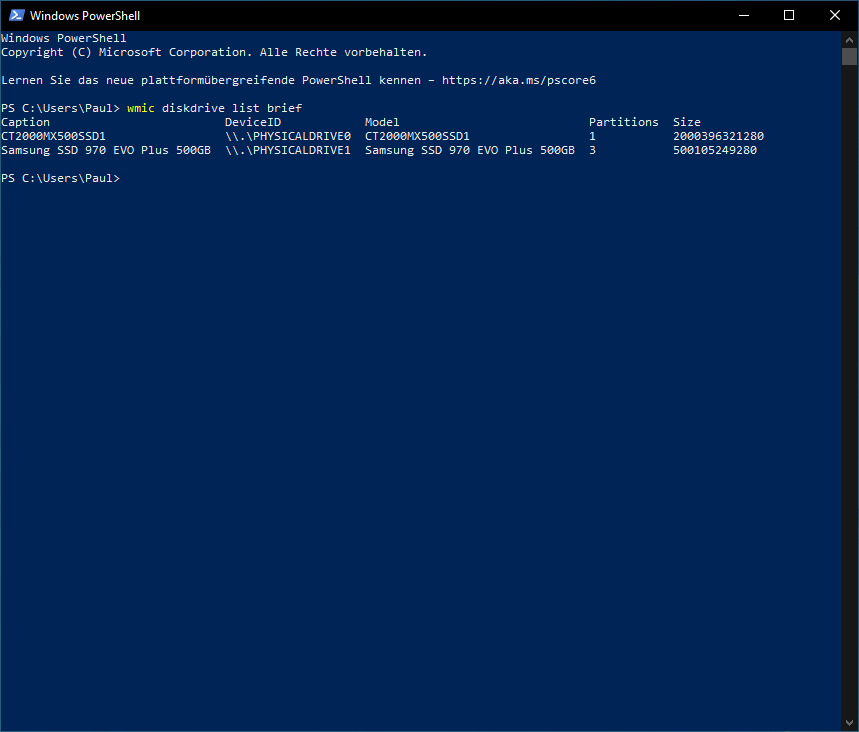859x732 pixels.
Task: Click the PowerShell icon in the title bar
Action: pos(16,15)
